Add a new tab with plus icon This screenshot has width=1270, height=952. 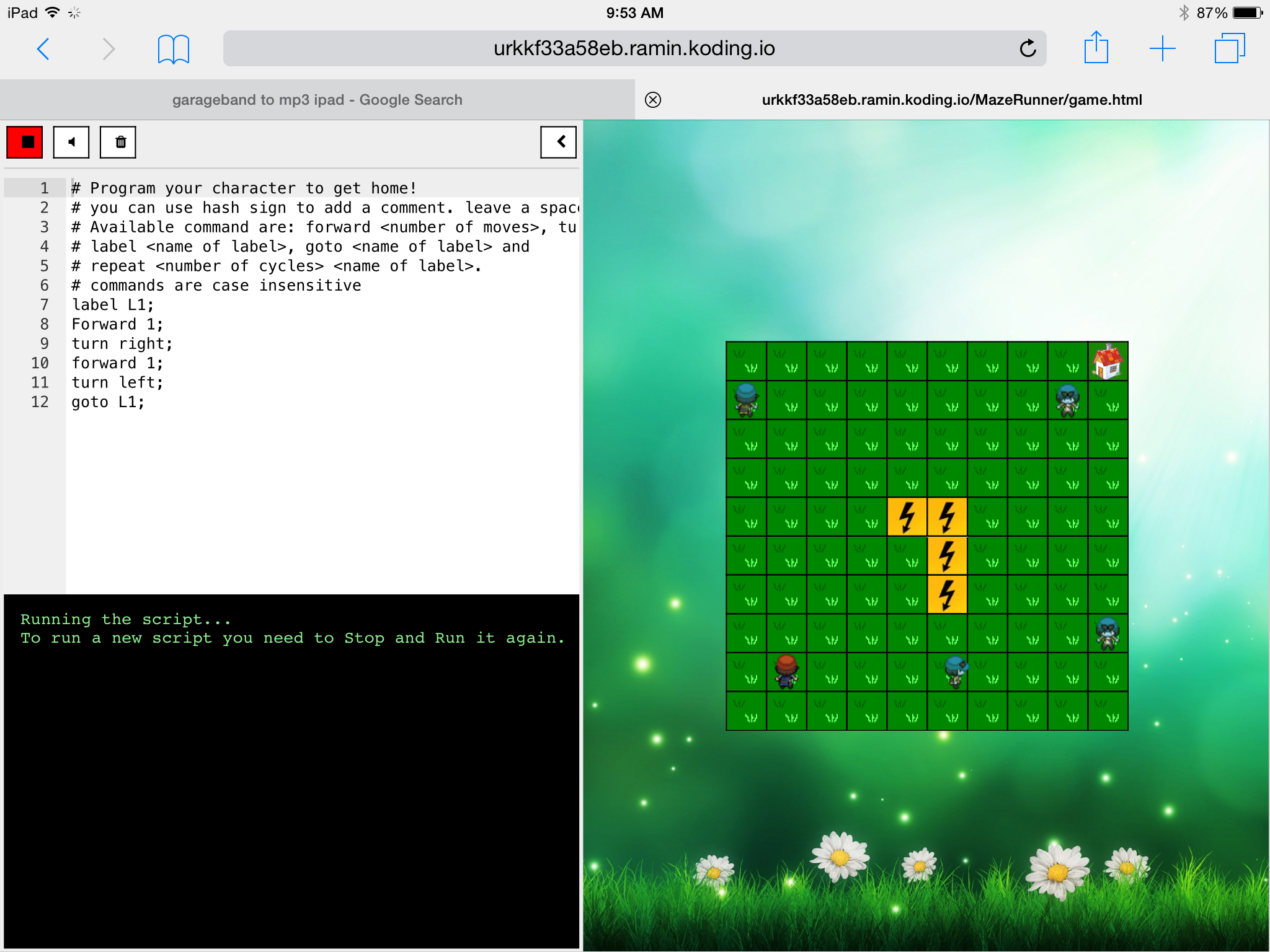click(1162, 48)
